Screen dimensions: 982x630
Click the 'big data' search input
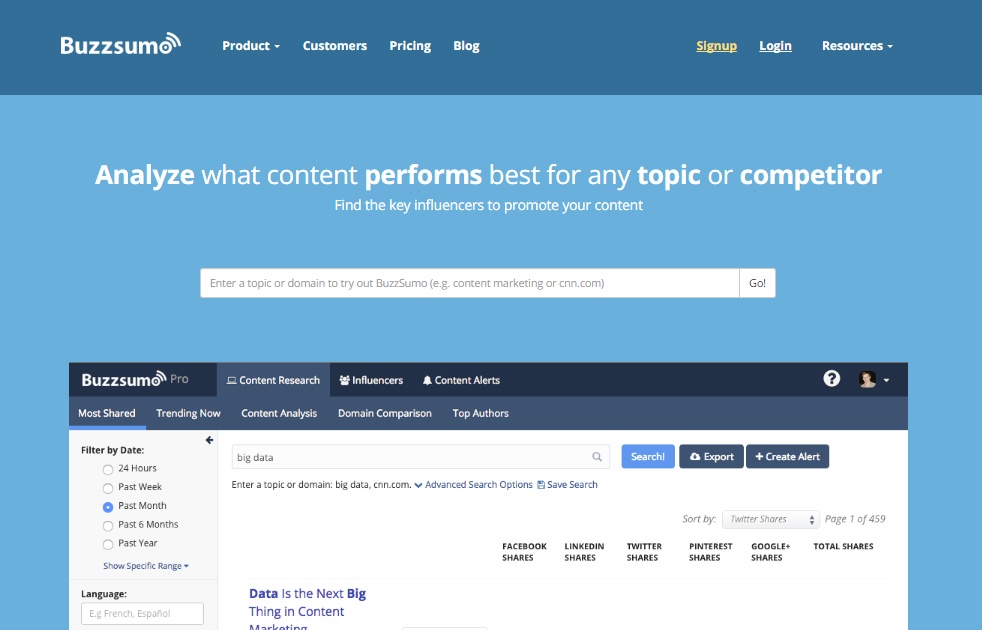point(421,457)
